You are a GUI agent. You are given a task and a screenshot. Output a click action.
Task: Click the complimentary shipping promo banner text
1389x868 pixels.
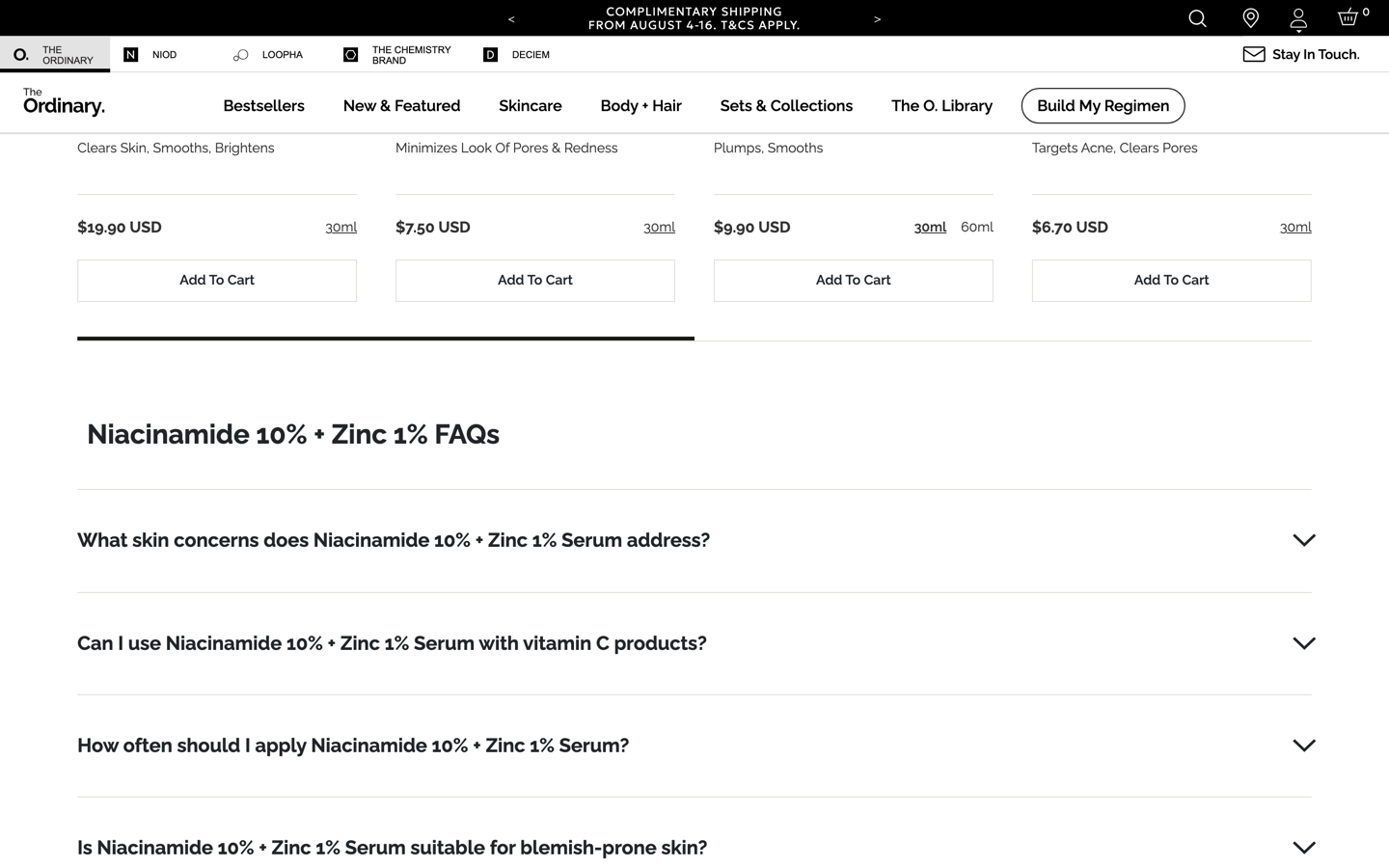pos(694,18)
